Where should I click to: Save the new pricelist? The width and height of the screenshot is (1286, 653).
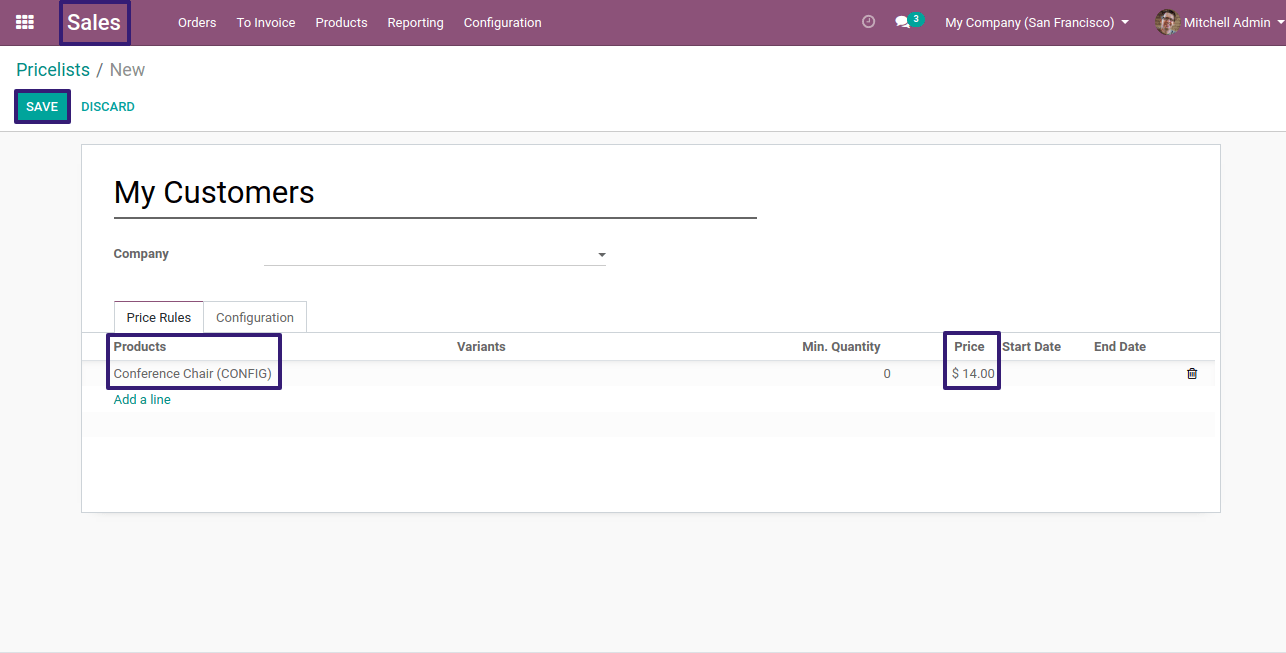[42, 107]
